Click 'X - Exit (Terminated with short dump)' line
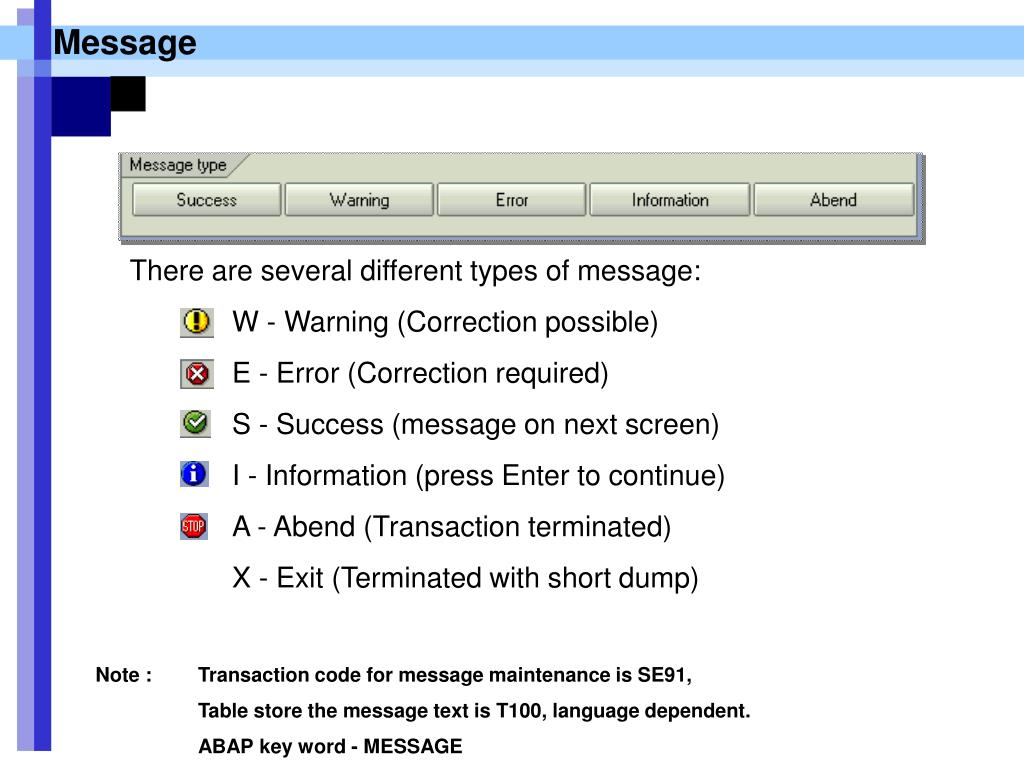Screen dimensions: 1024x768 (x=466, y=578)
